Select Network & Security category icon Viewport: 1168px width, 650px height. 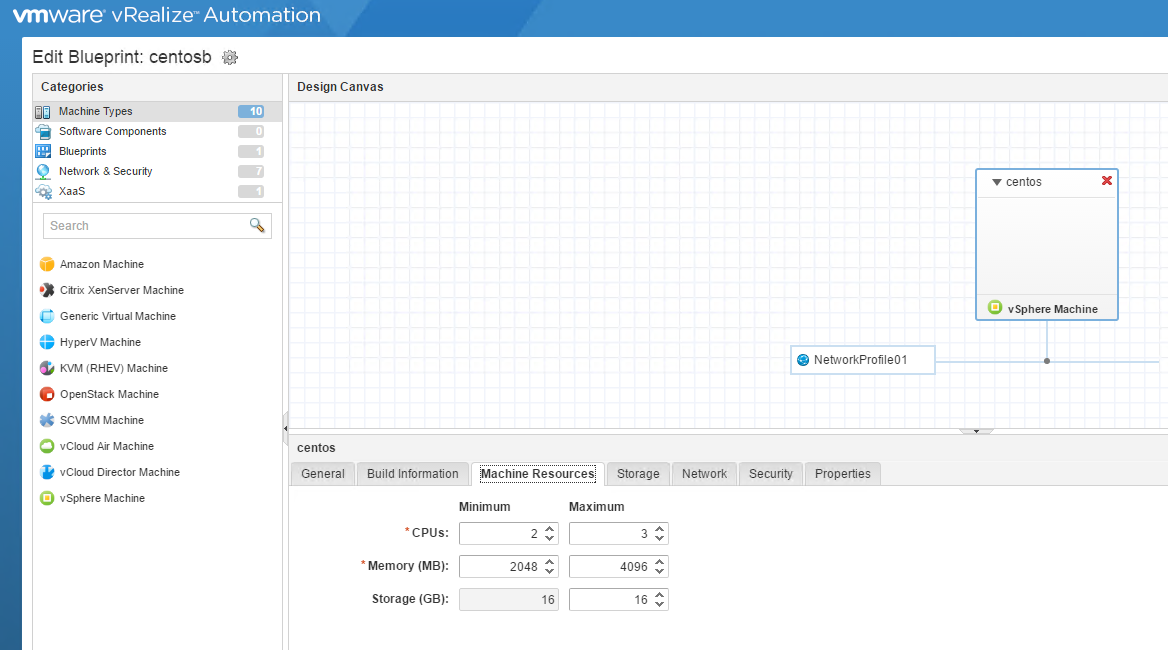click(x=43, y=171)
